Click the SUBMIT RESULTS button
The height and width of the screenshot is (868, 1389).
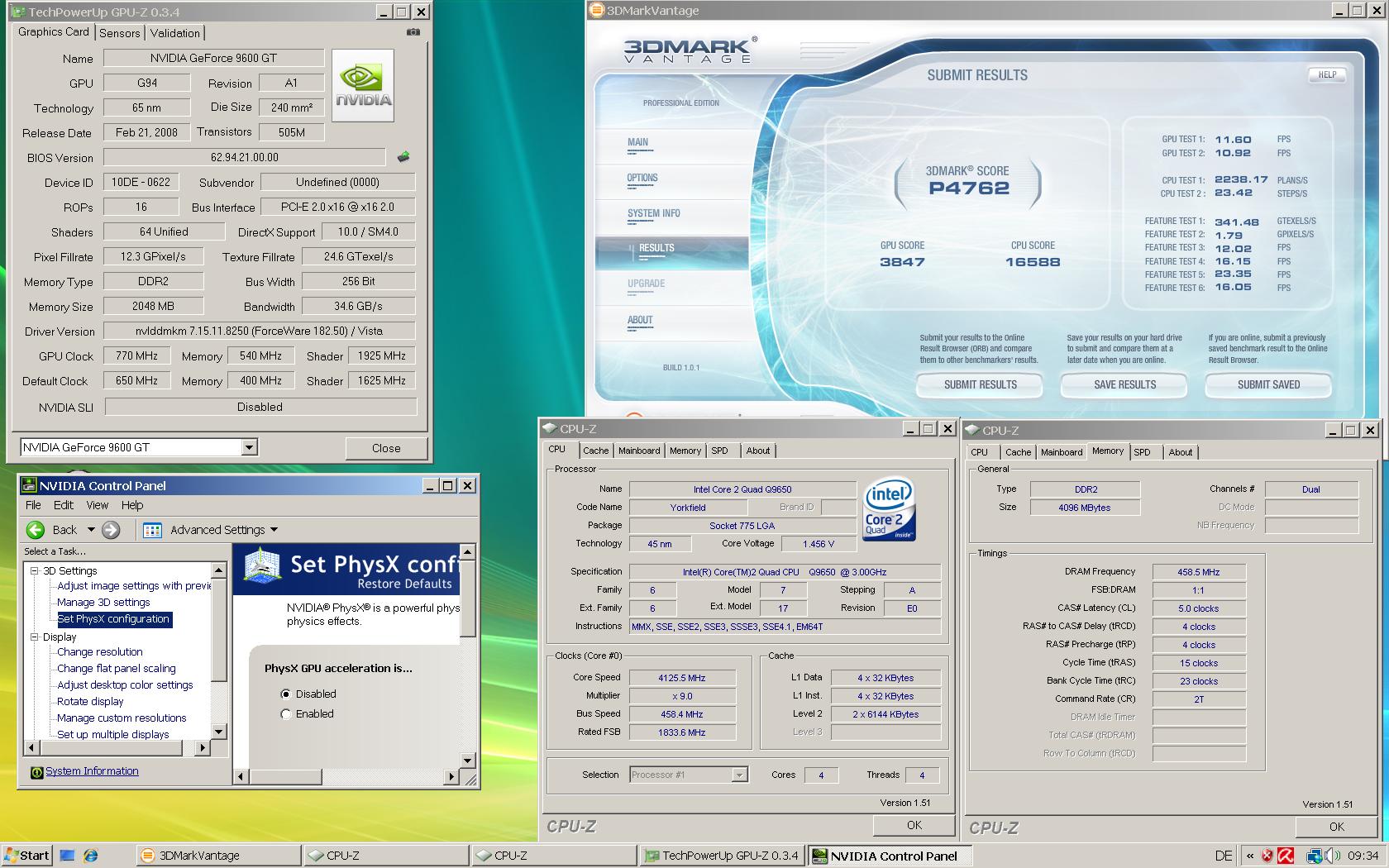pos(981,384)
